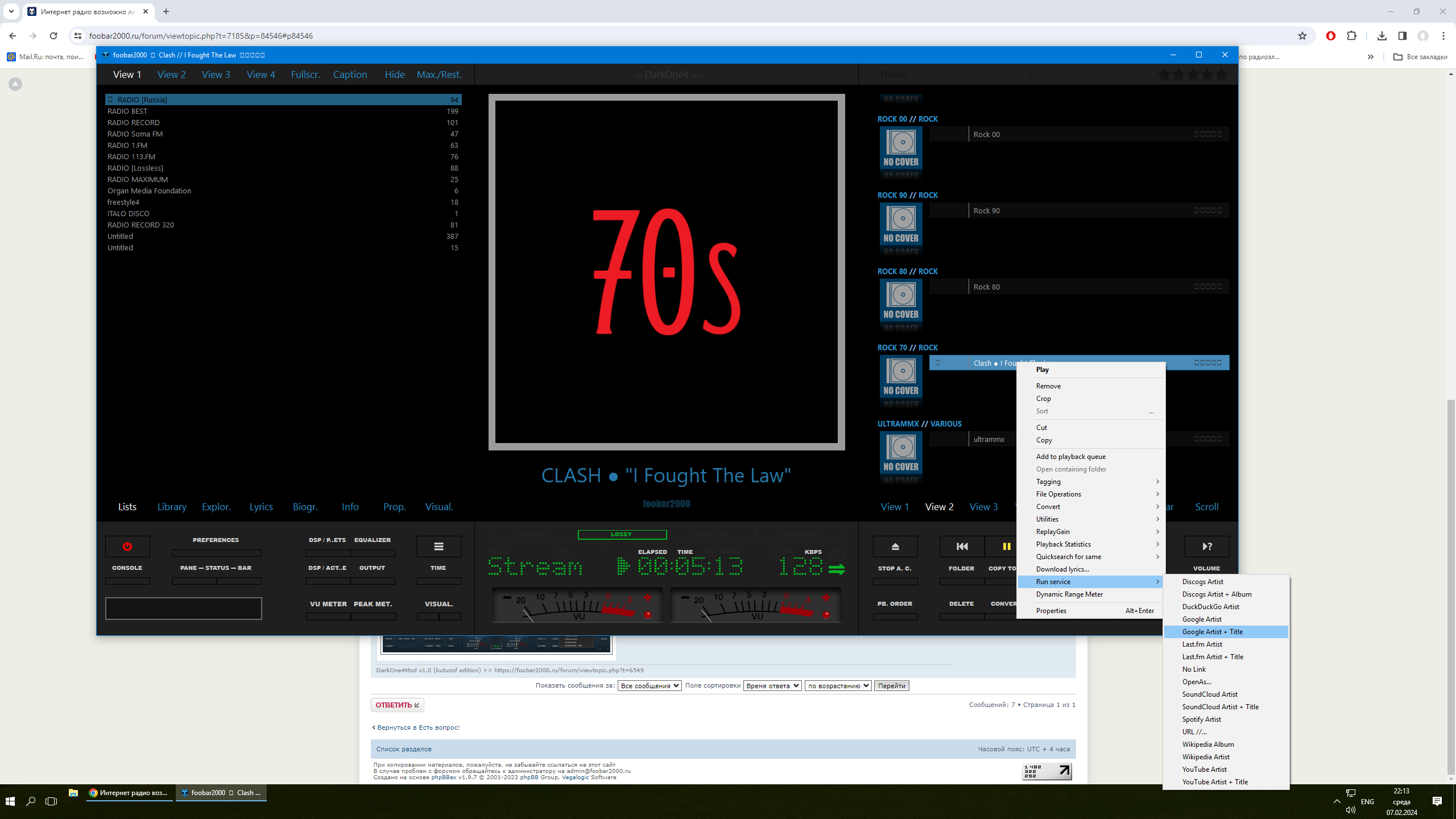Viewport: 1456px width, 819px height.
Task: Open the 'Все сообщения' dropdown
Action: coord(650,686)
